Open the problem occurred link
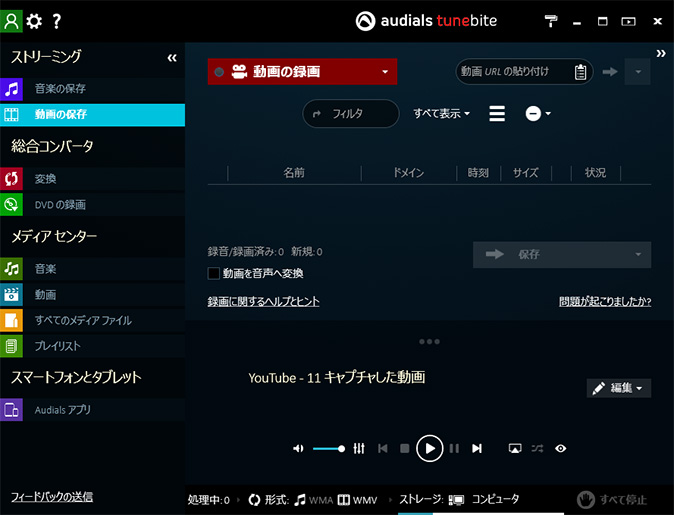The image size is (674, 515). [x=605, y=301]
